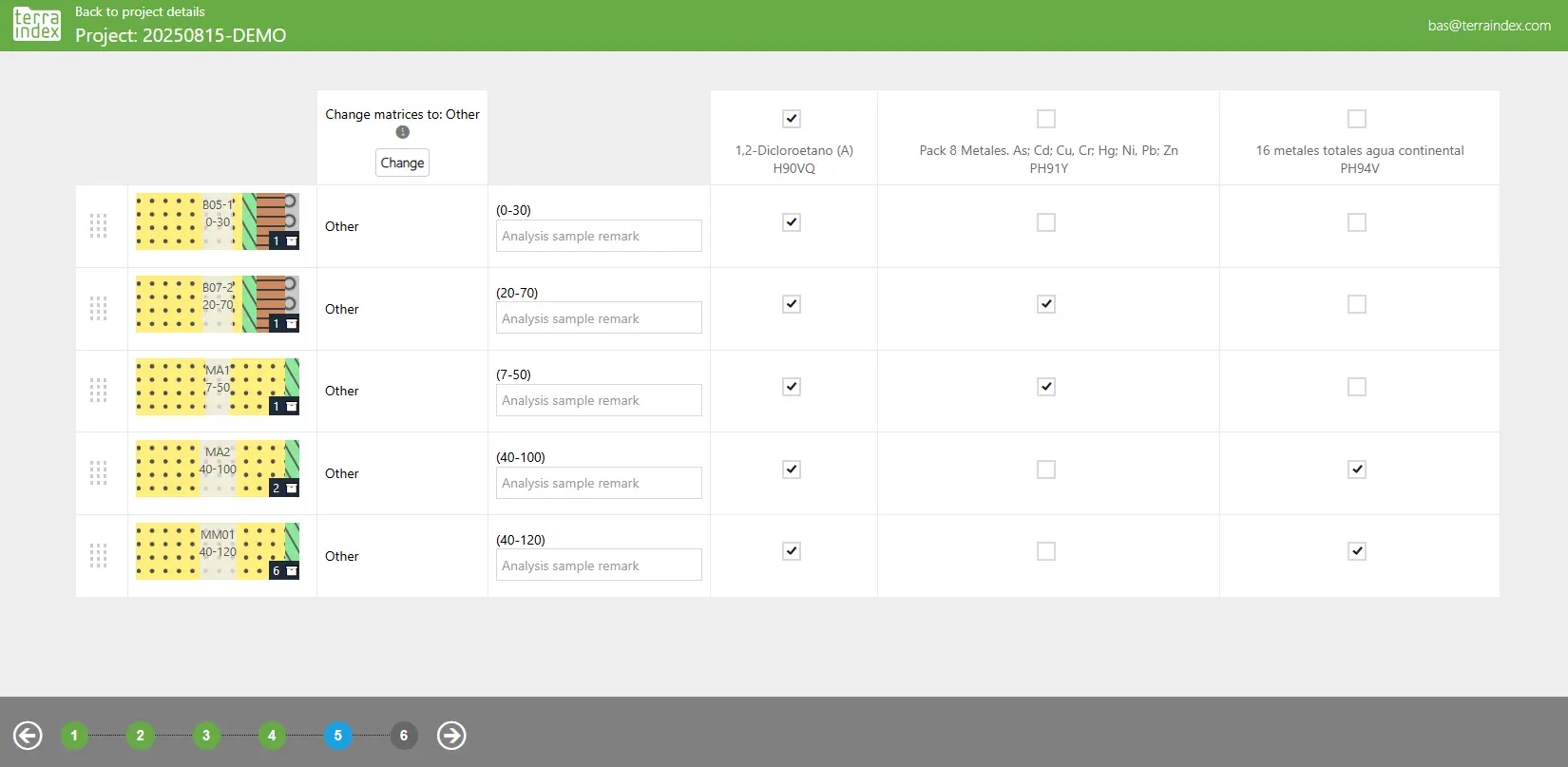Image resolution: width=1568 pixels, height=767 pixels.
Task: Click drag handle for sample B05-1
Action: 98,226
